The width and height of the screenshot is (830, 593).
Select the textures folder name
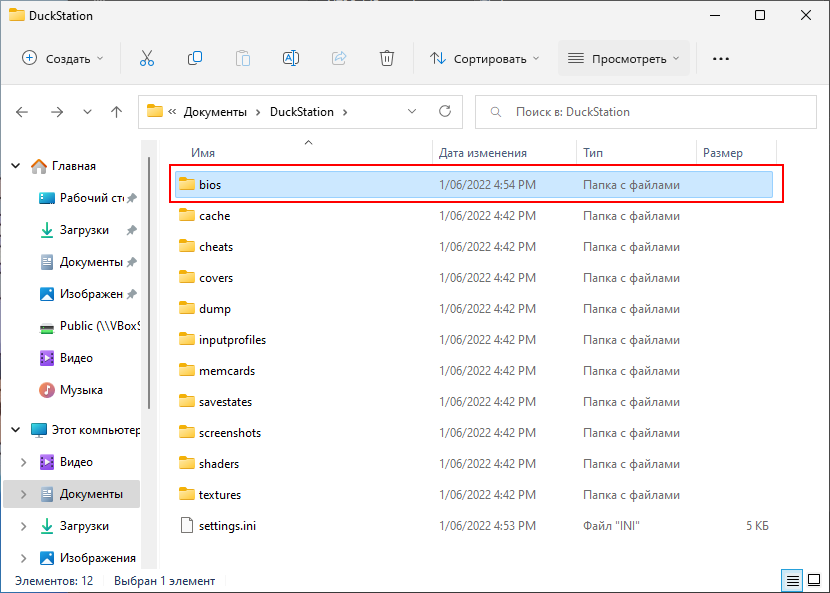(x=220, y=495)
